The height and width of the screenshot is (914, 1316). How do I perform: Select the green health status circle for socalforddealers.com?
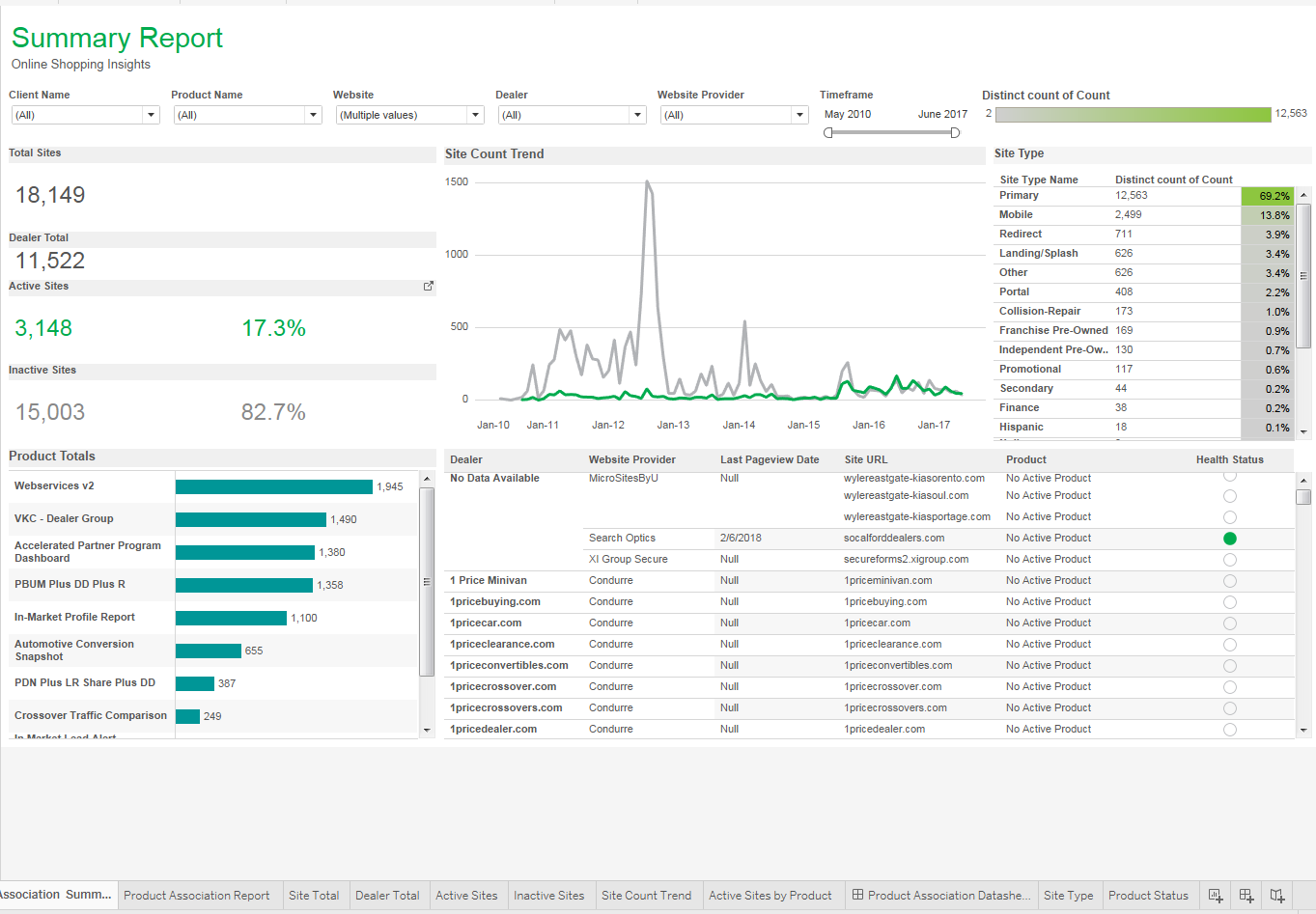tap(1230, 539)
